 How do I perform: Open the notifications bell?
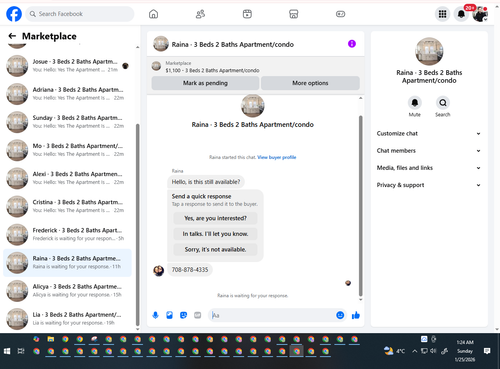click(x=461, y=14)
